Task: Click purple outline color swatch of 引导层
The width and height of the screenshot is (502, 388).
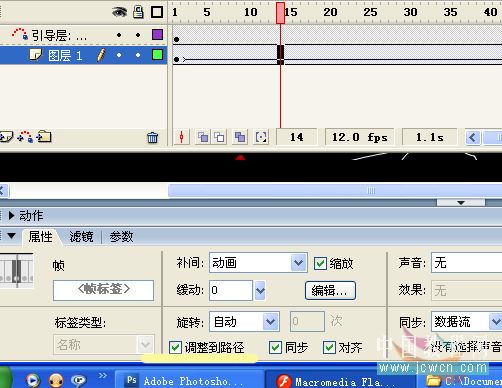Action: coord(157,34)
